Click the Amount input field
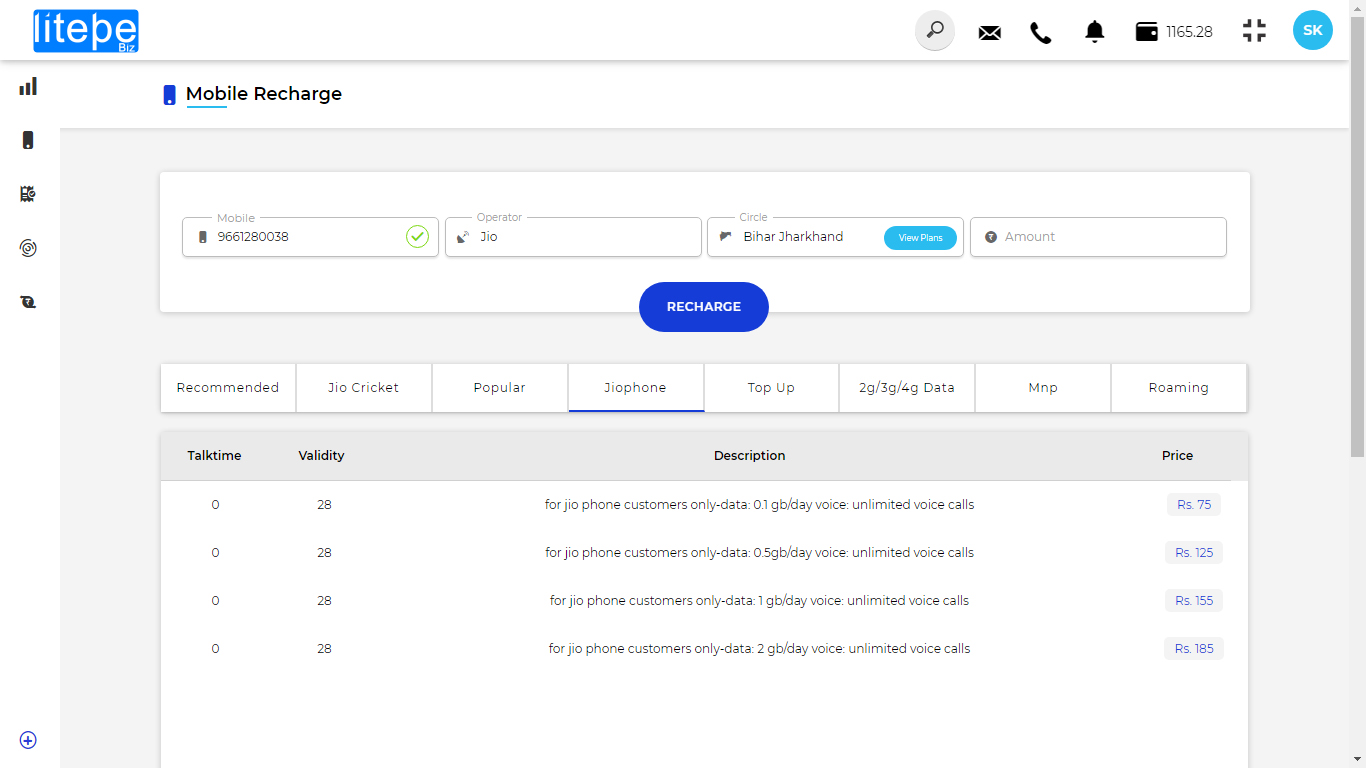 coord(1110,237)
